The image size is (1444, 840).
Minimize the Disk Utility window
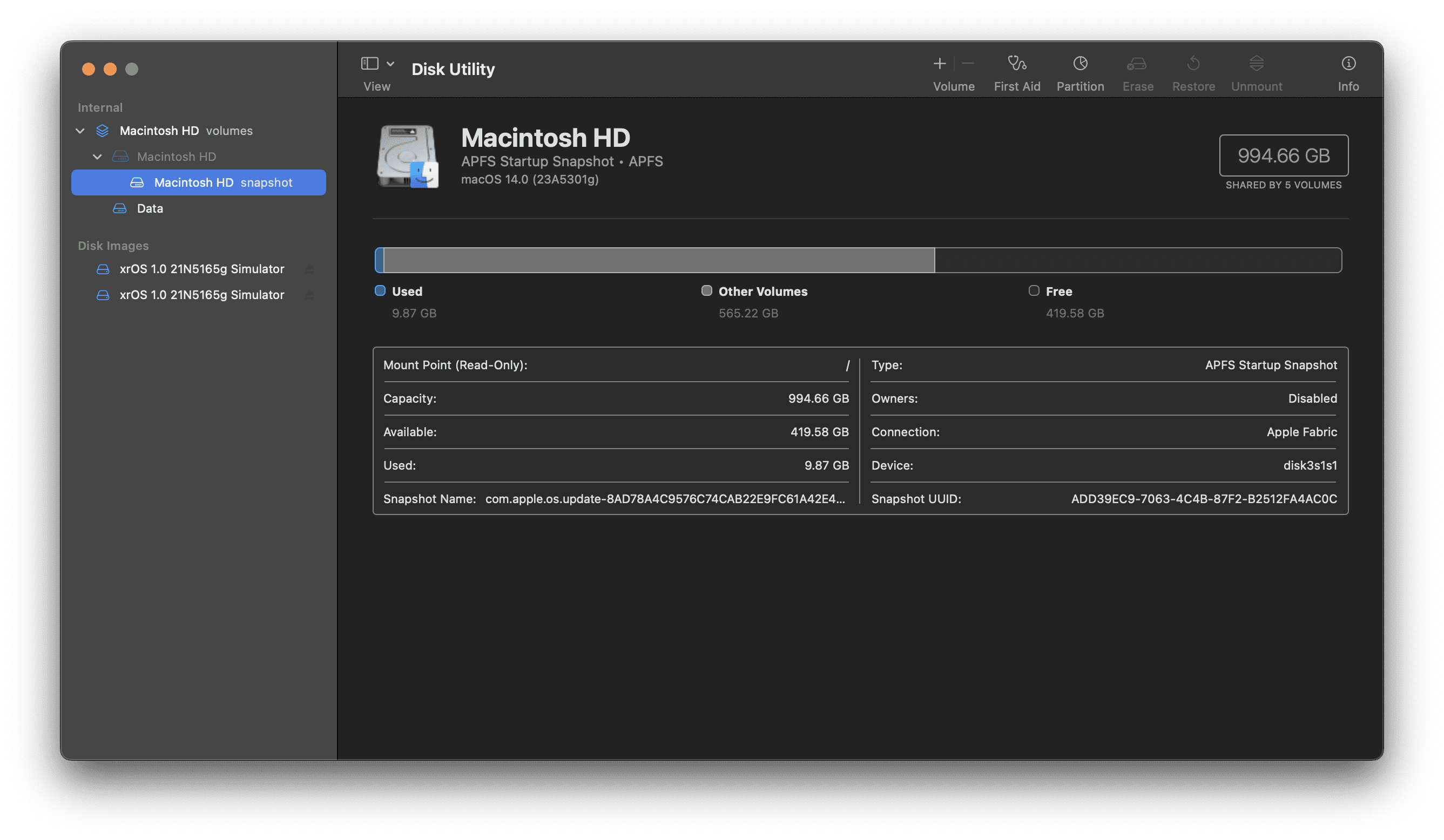pyautogui.click(x=110, y=69)
